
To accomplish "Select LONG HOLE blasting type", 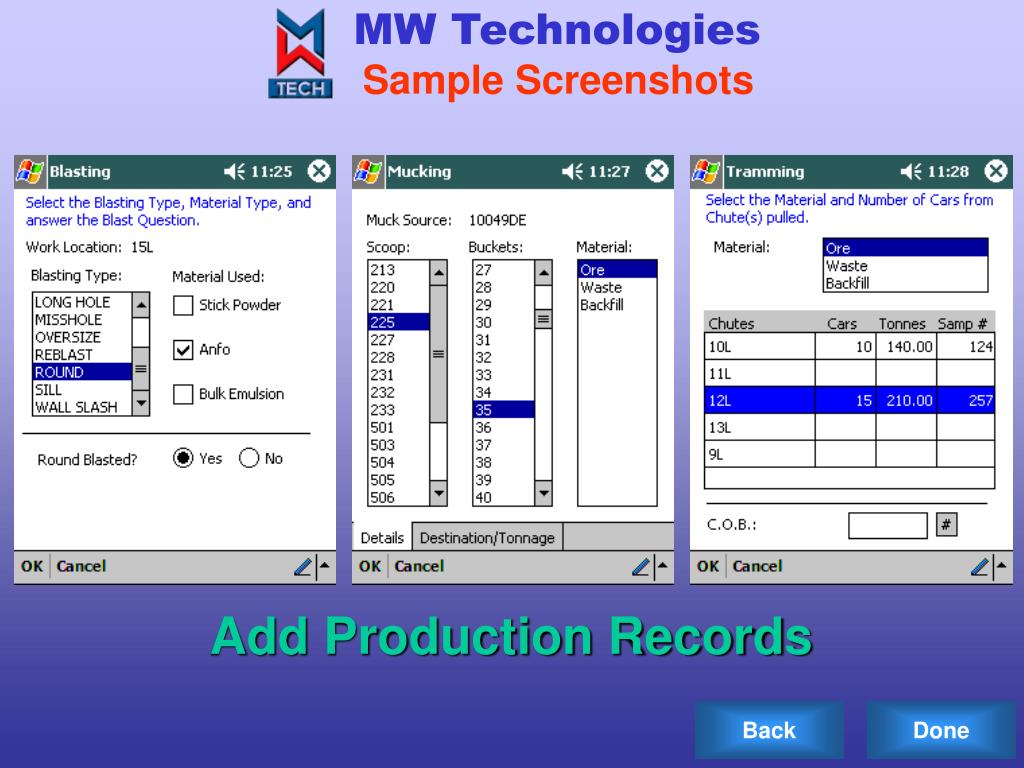I will pyautogui.click(x=82, y=302).
